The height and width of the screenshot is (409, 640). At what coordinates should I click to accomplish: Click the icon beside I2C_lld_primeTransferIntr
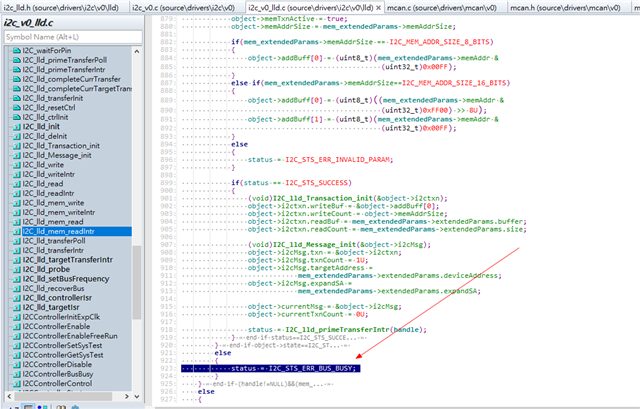17,69
